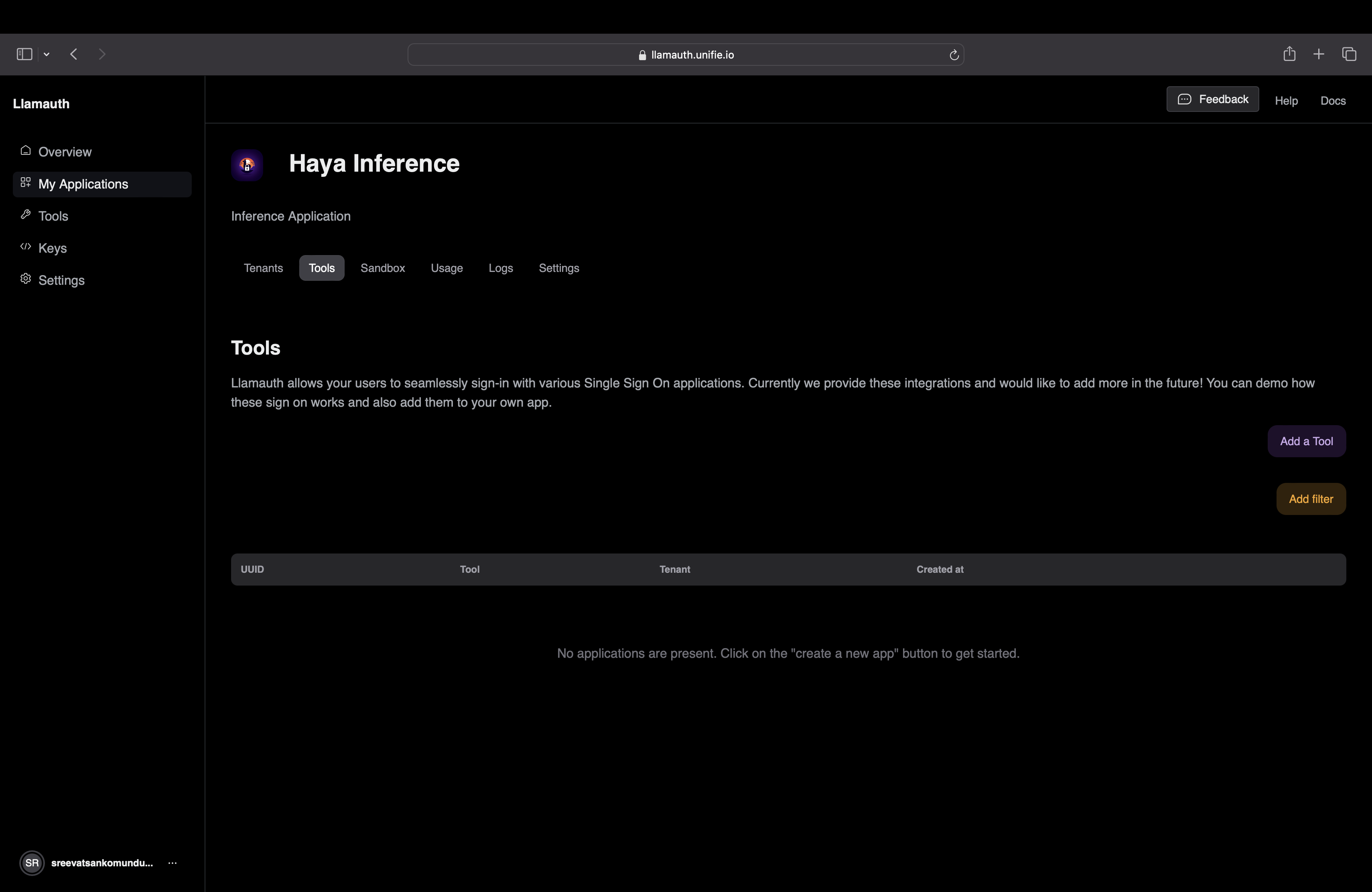Screen dimensions: 1372x892
Task: Click the Keys code icon in sidebar
Action: click(x=25, y=247)
